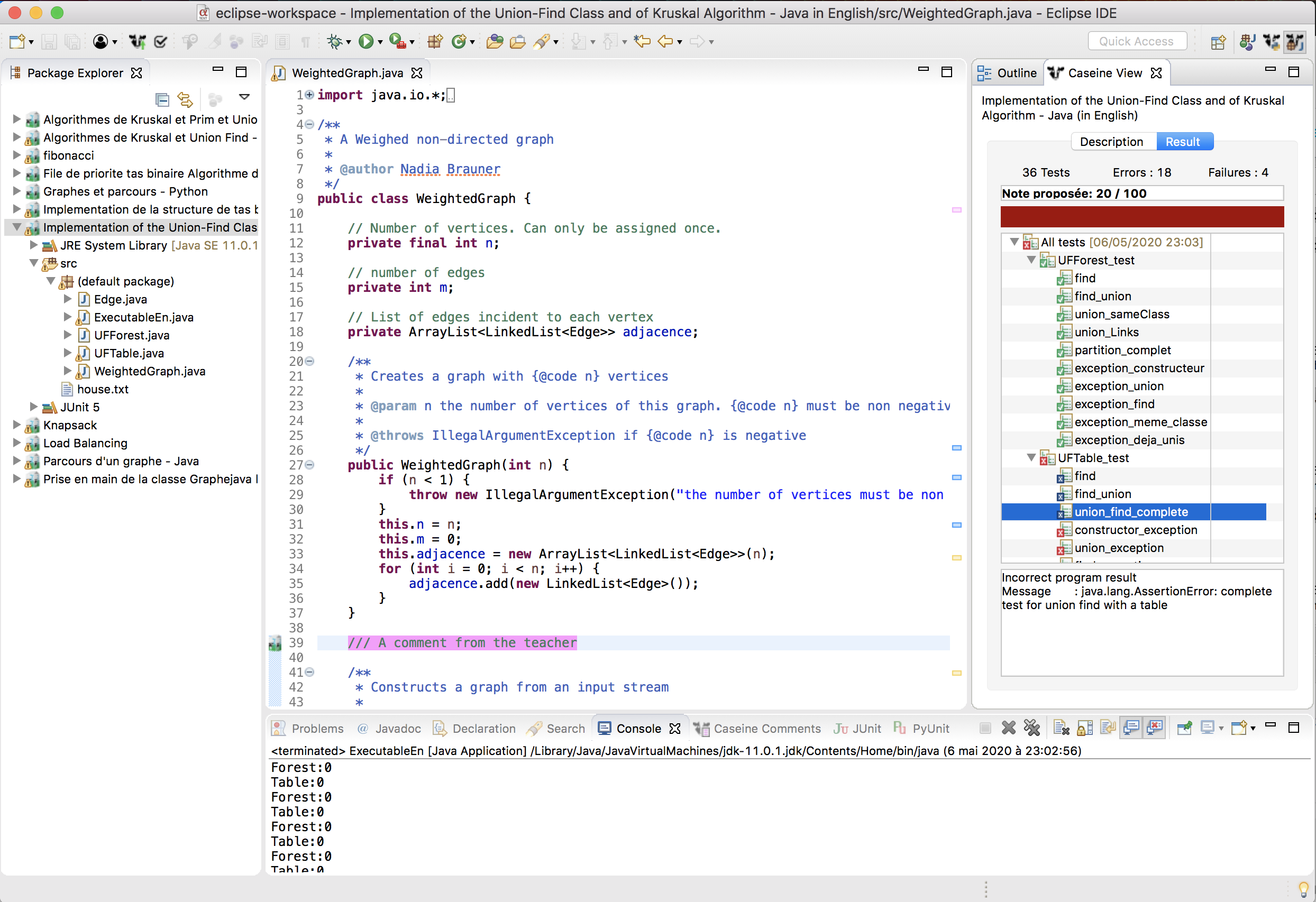The width and height of the screenshot is (1316, 902).
Task: Click the Clear Console icon
Action: 1061,728
